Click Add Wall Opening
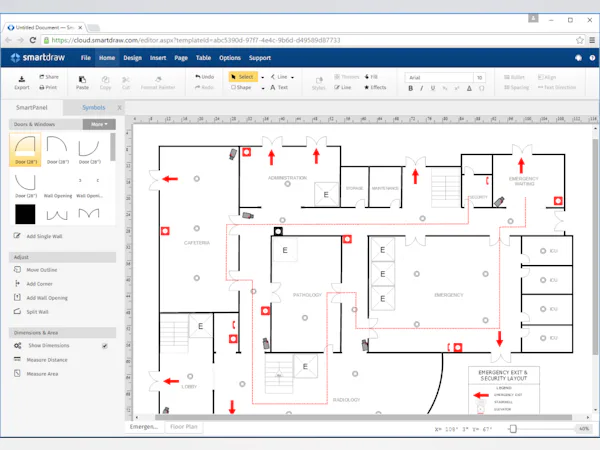 coord(41,298)
